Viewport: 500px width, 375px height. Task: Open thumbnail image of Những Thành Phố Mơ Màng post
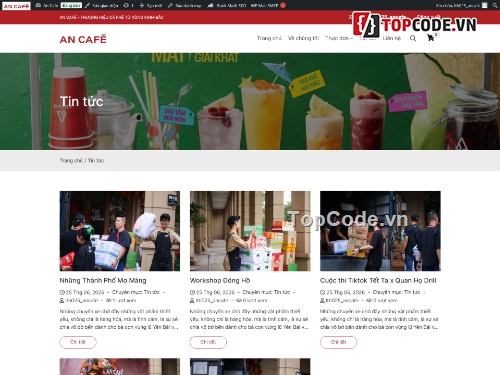[x=120, y=231]
